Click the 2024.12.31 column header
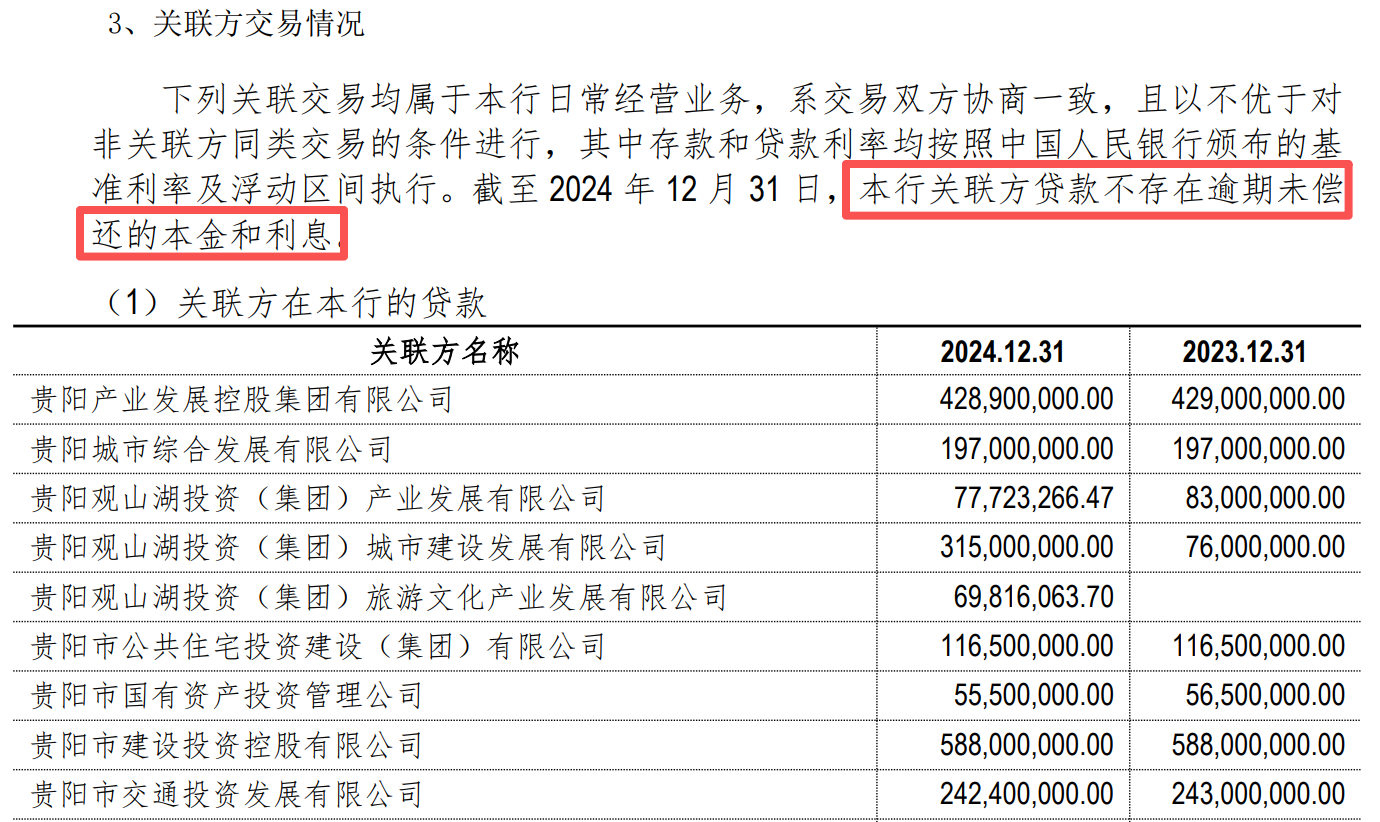The height and width of the screenshot is (822, 1380). click(x=1002, y=351)
